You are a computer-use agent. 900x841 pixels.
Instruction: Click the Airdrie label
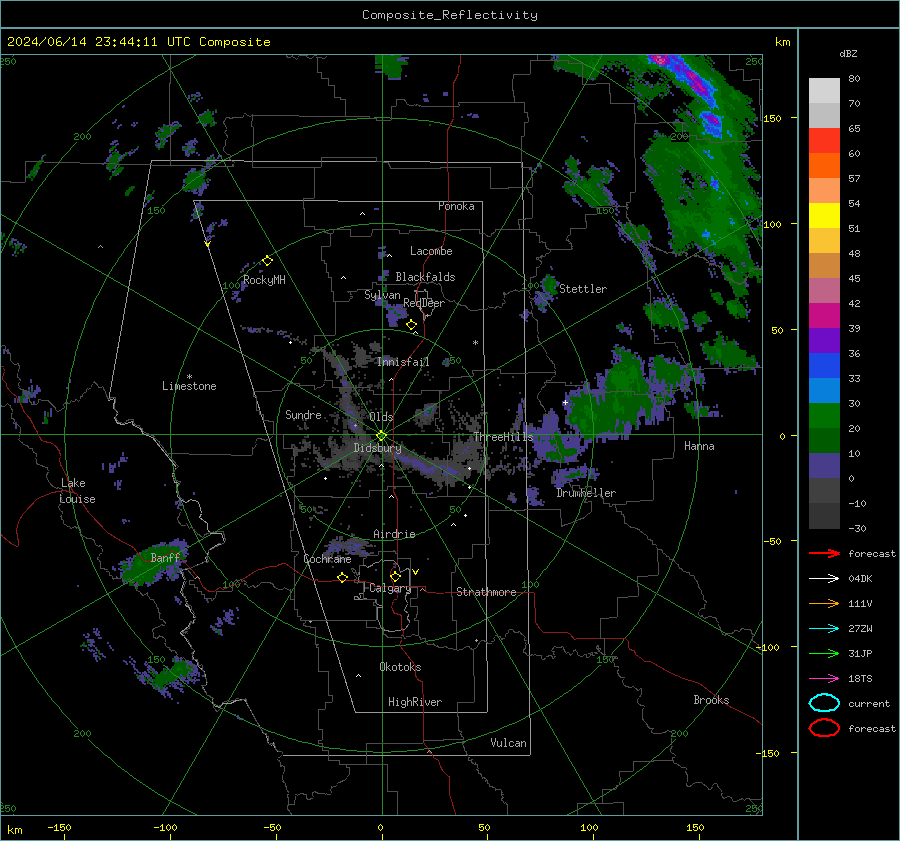[x=394, y=534]
